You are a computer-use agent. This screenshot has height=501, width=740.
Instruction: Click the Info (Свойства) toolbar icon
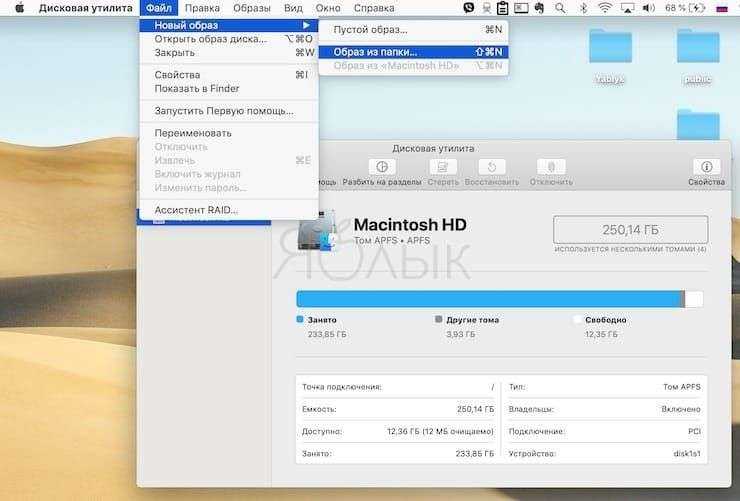tap(706, 167)
